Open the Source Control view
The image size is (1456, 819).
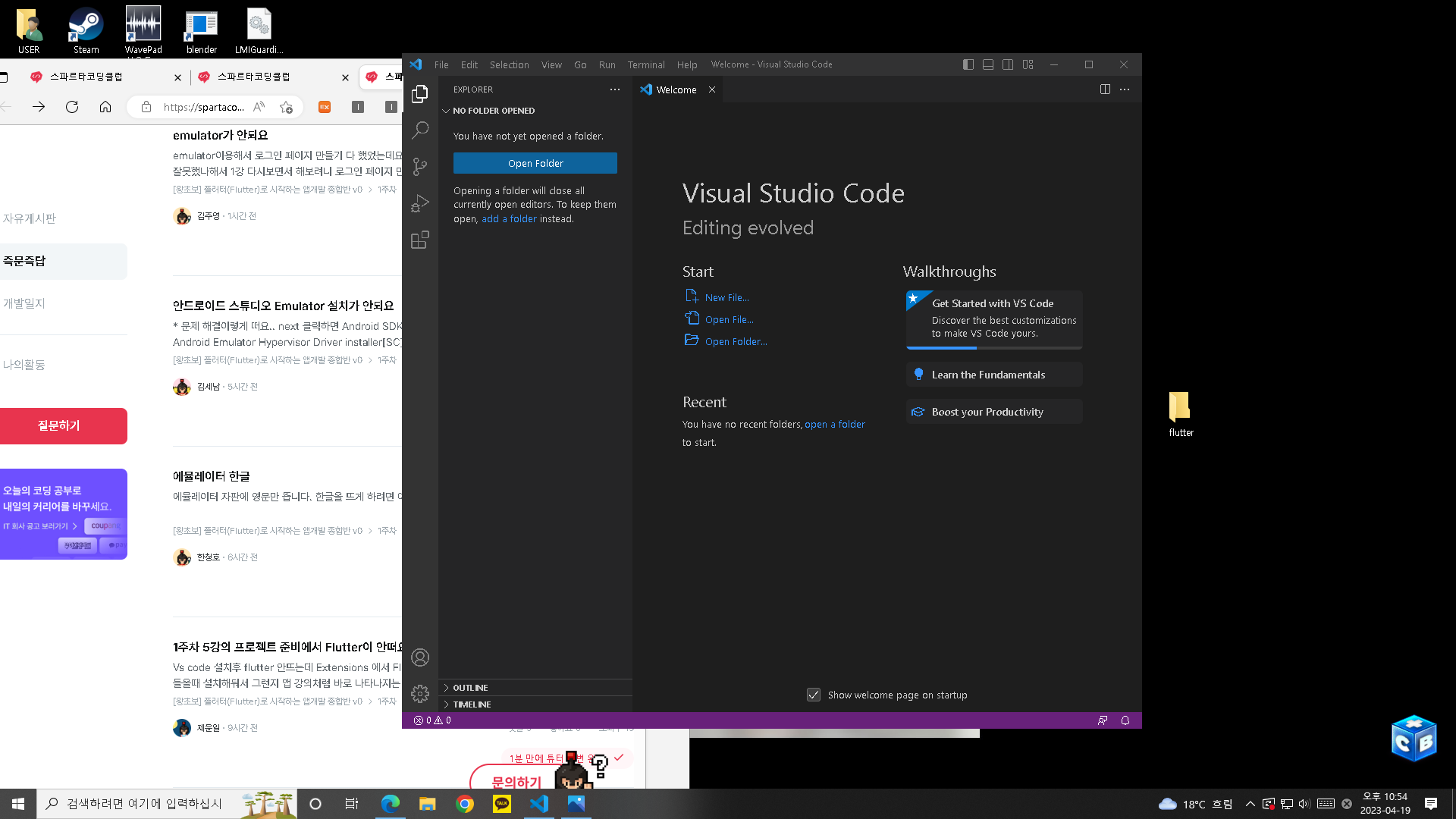click(419, 167)
